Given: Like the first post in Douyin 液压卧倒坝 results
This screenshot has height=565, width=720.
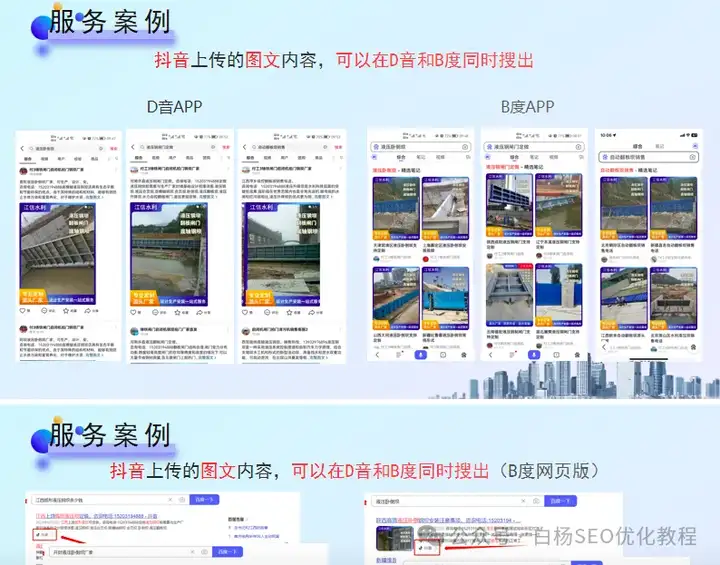Looking at the screenshot, I should click(22, 311).
